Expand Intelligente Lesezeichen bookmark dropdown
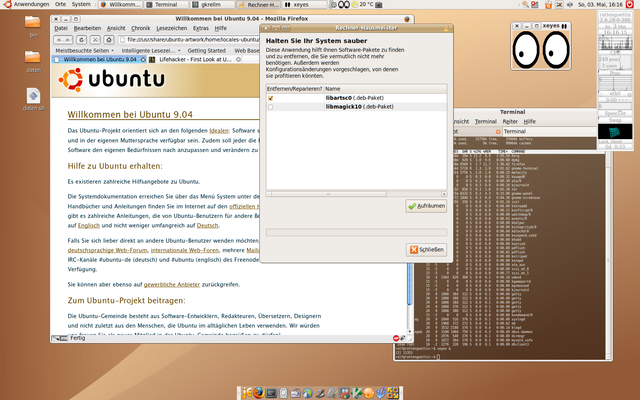This screenshot has height=400, width=640. click(x=151, y=51)
